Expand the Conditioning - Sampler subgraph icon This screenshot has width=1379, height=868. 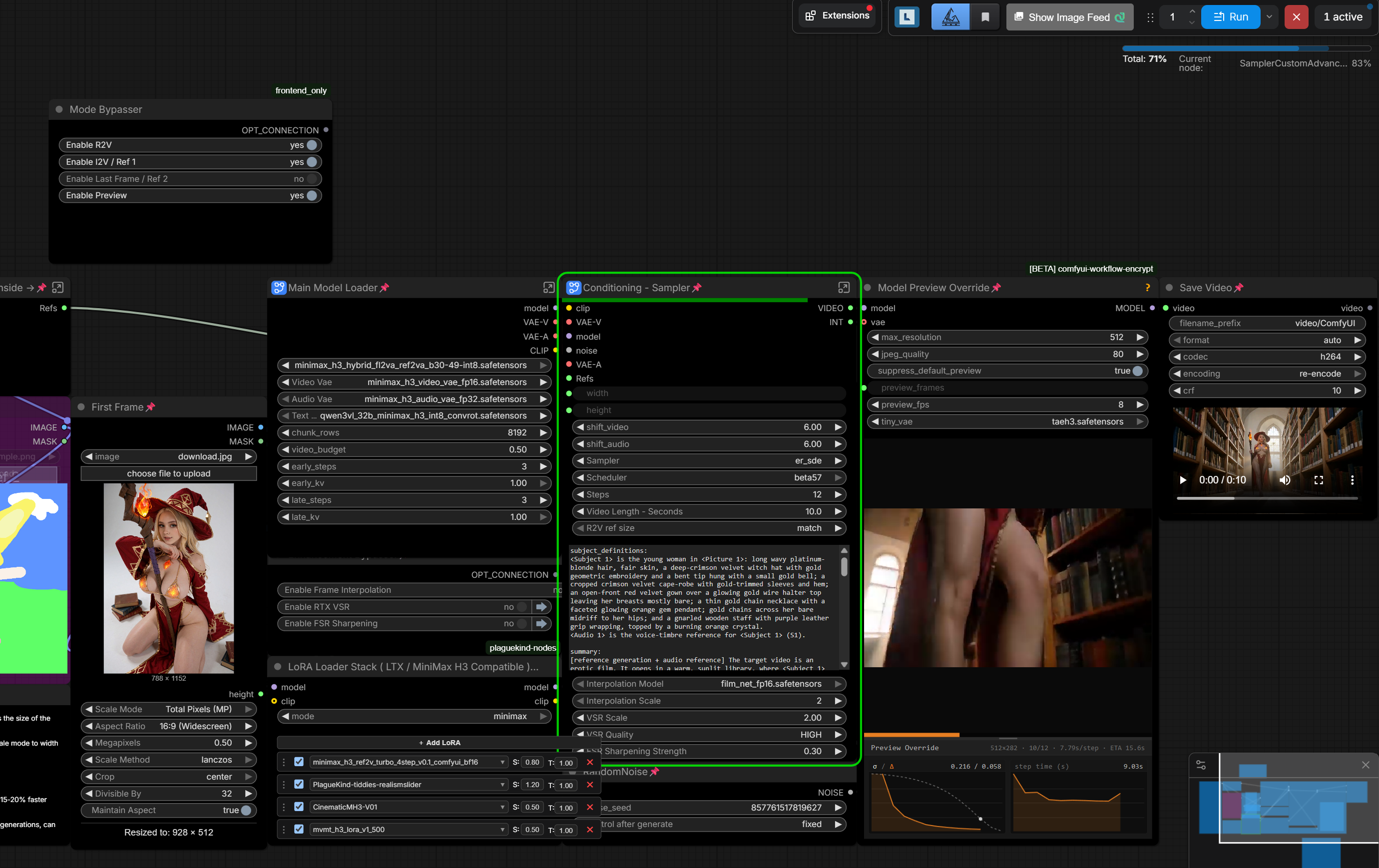(843, 288)
